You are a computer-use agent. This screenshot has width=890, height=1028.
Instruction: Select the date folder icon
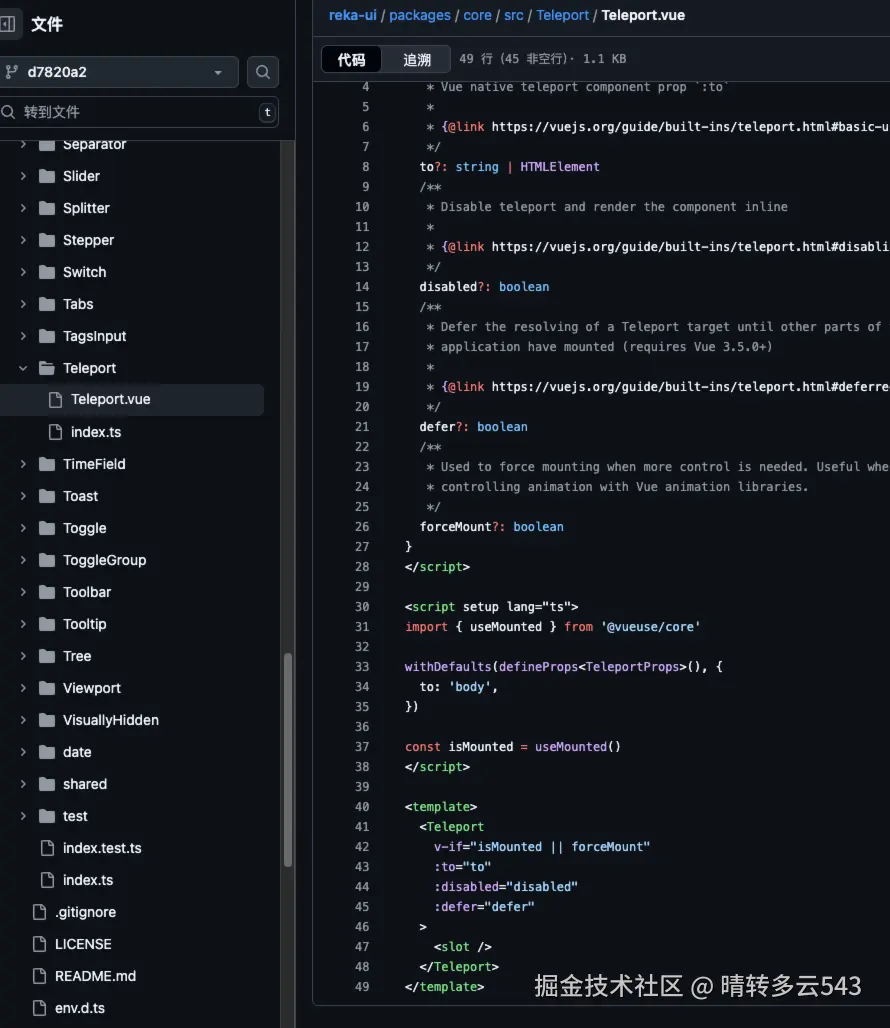click(47, 752)
